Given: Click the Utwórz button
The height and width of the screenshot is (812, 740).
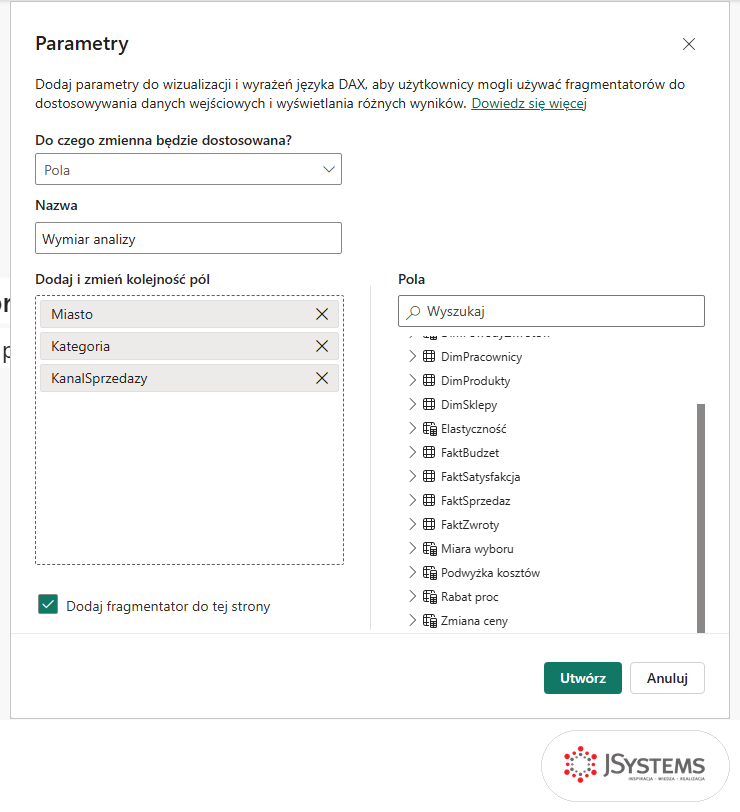Looking at the screenshot, I should coord(583,678).
